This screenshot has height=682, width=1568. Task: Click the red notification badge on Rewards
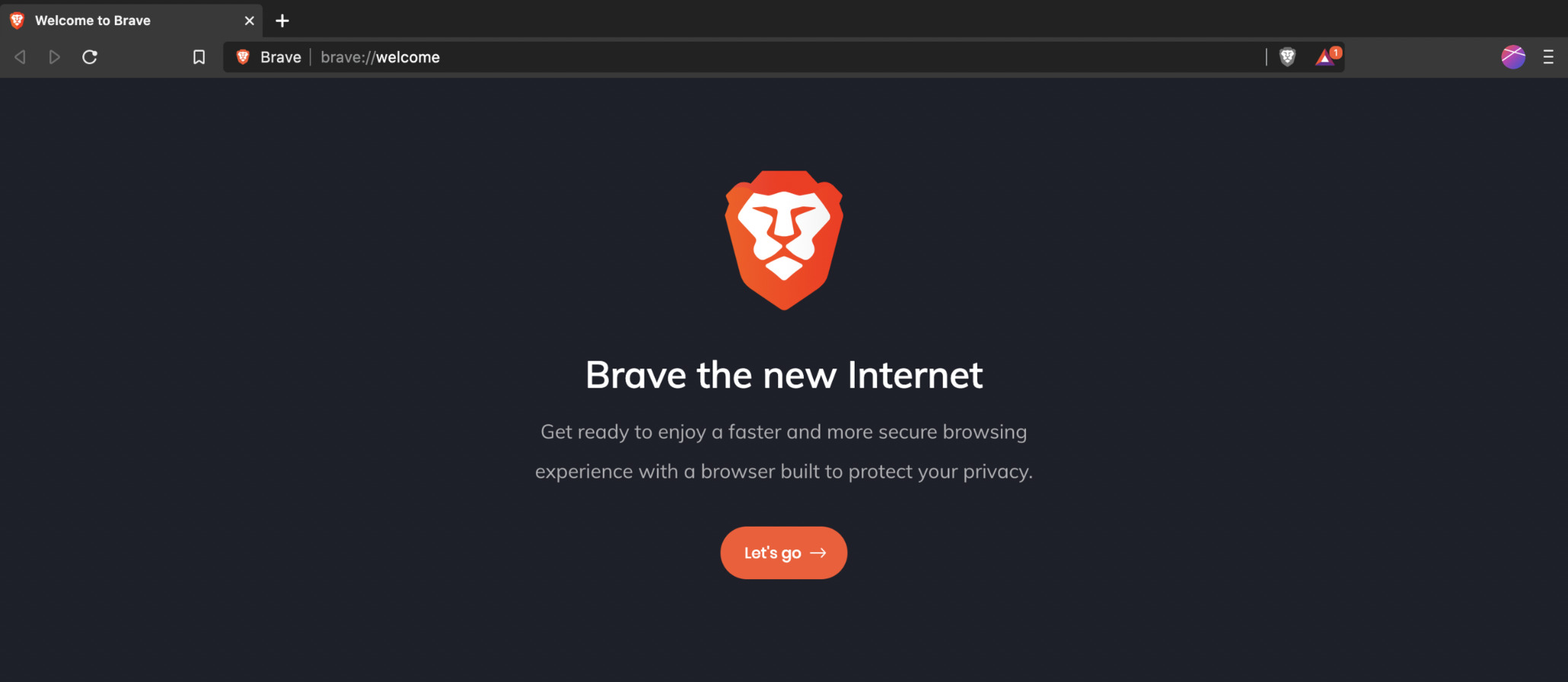(1335, 53)
